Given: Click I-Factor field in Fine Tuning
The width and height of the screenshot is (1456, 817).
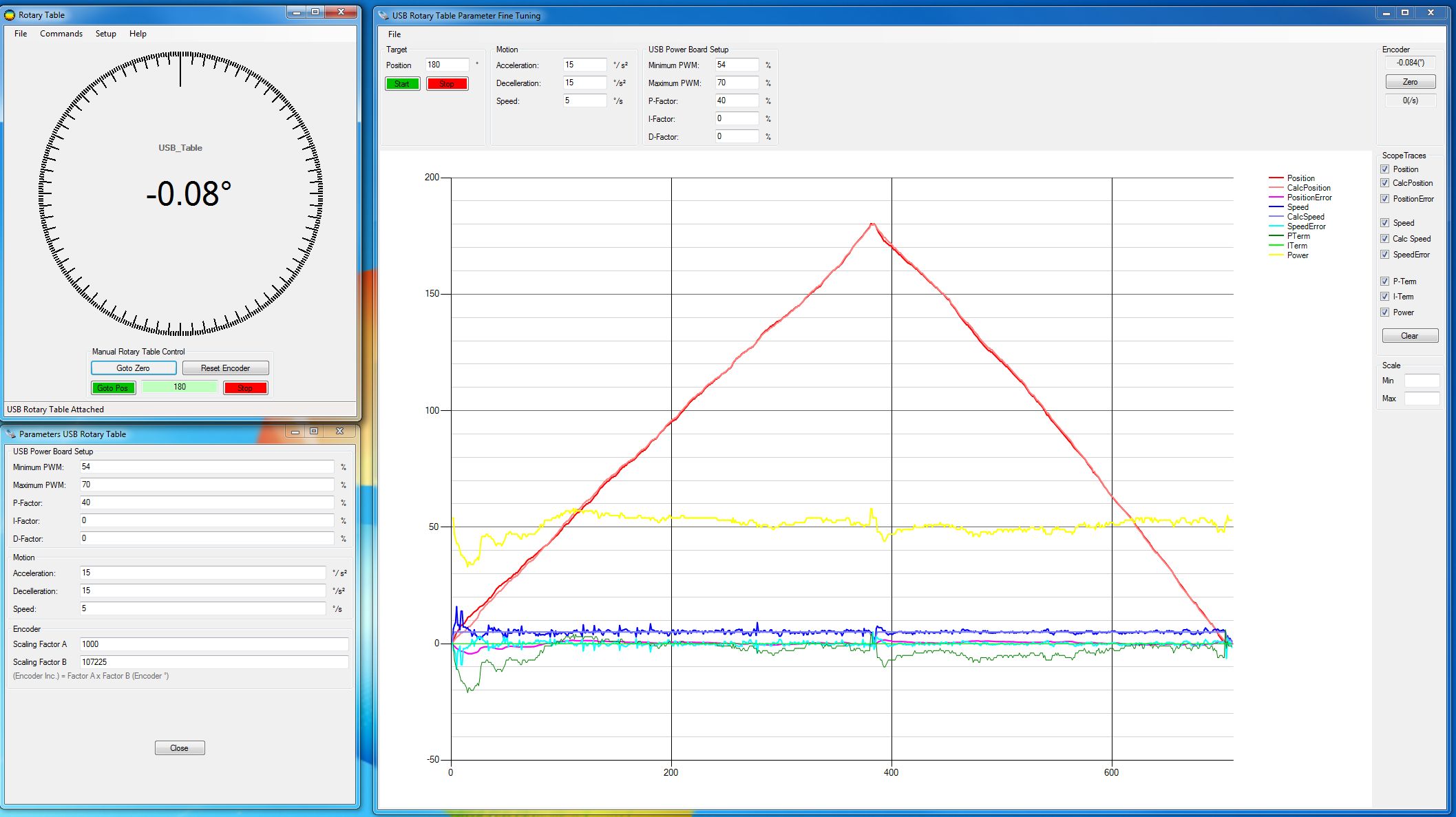Looking at the screenshot, I should tap(737, 118).
